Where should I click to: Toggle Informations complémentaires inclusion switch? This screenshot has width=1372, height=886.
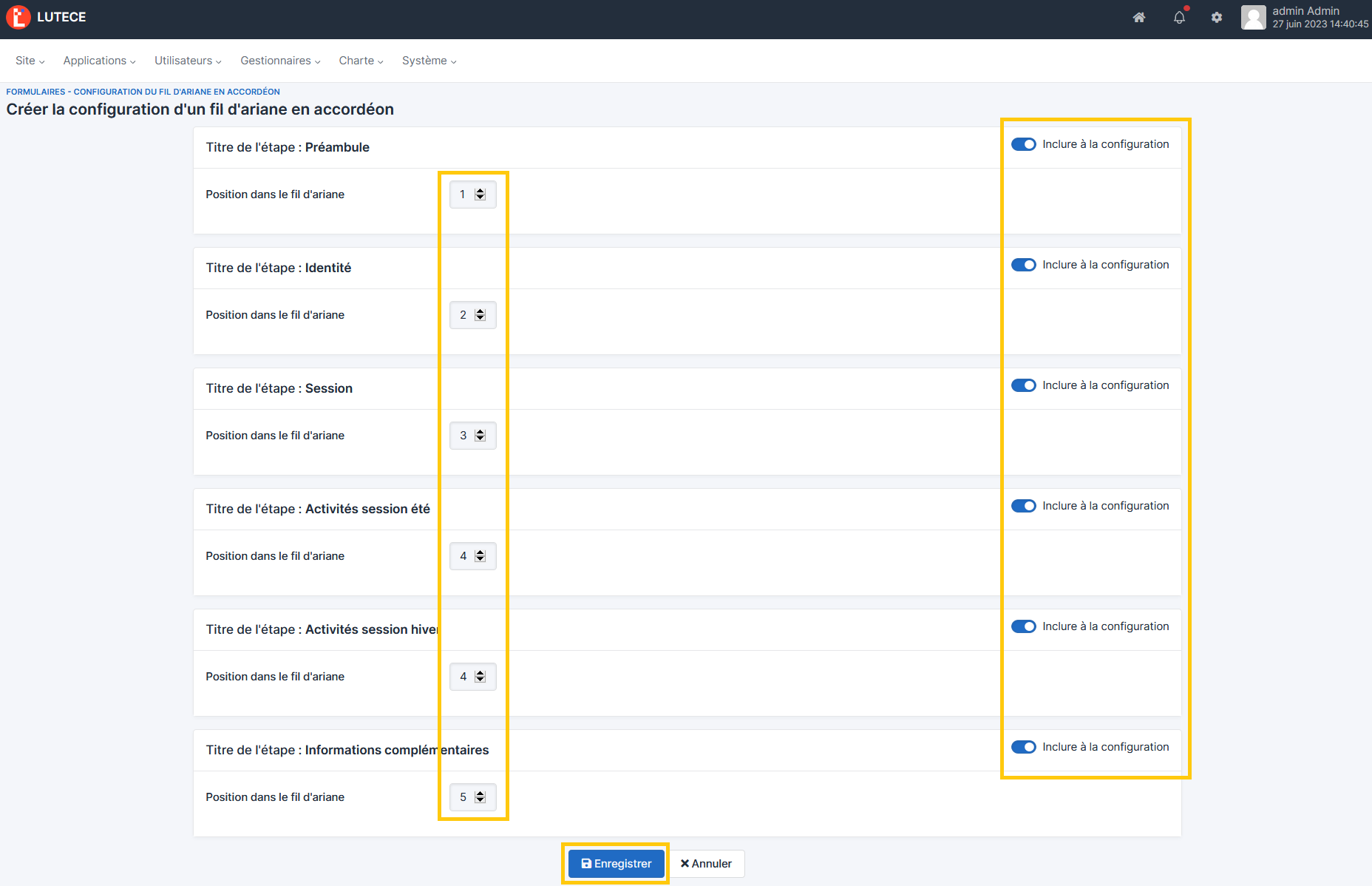[x=1024, y=747]
